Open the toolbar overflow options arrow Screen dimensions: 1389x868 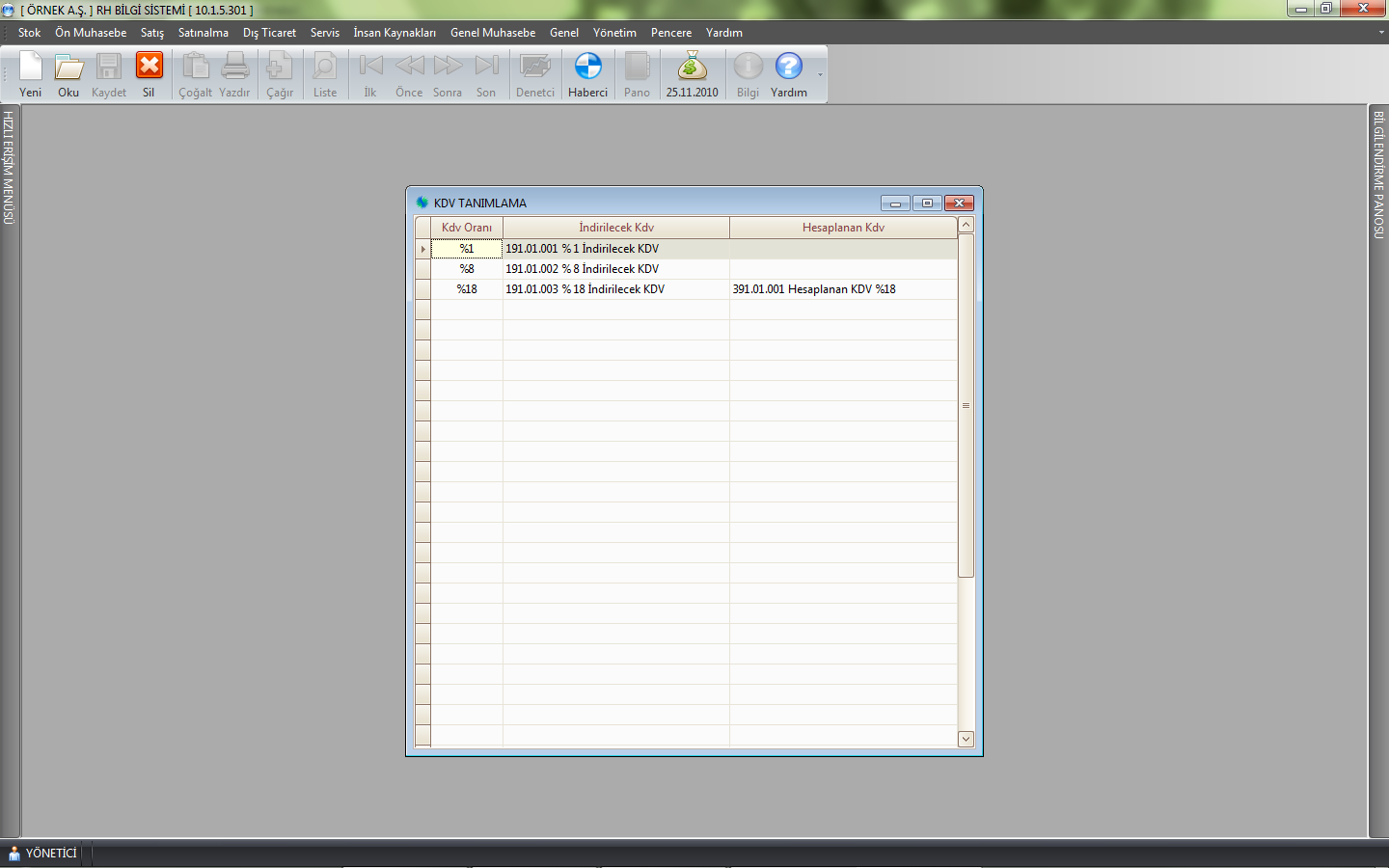pos(820,75)
